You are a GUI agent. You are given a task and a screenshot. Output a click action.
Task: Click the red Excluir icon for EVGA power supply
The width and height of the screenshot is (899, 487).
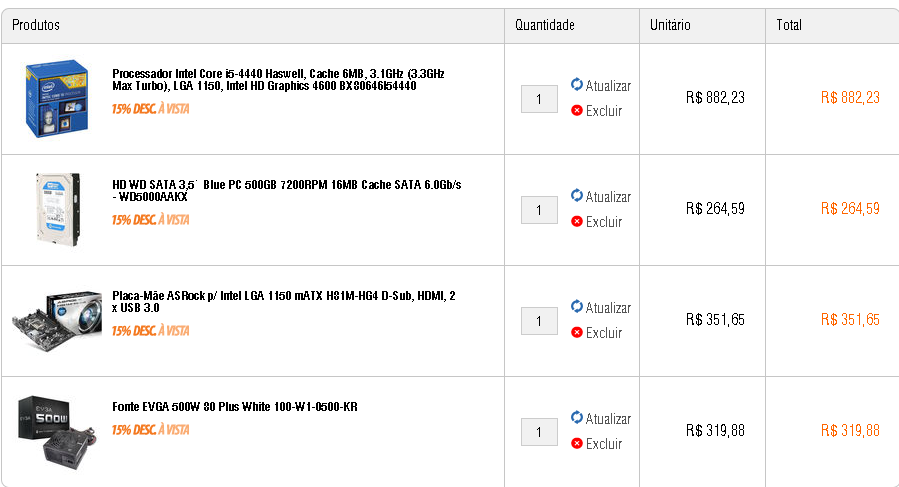[x=577, y=443]
